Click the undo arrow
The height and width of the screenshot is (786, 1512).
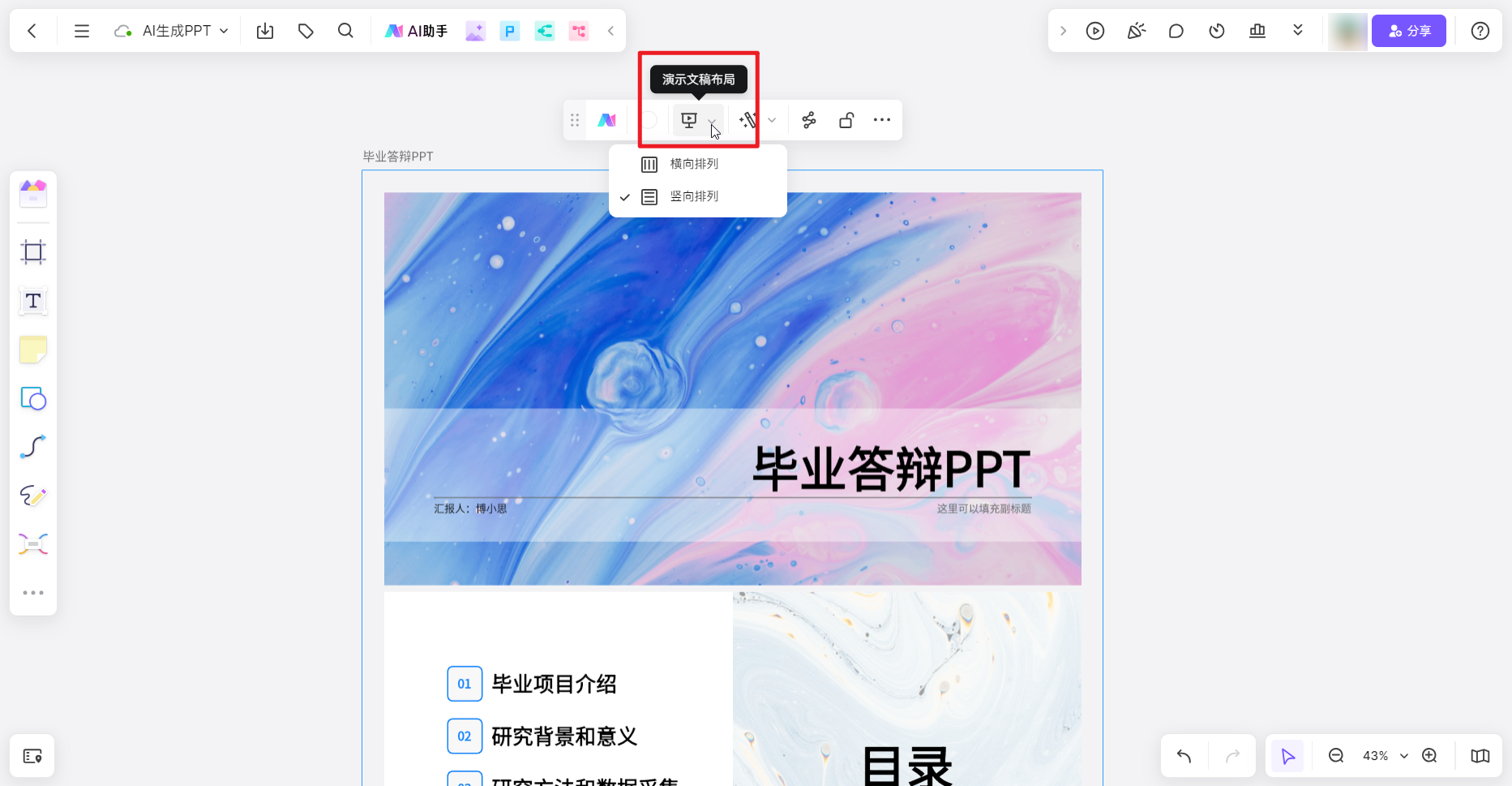pos(1184,756)
